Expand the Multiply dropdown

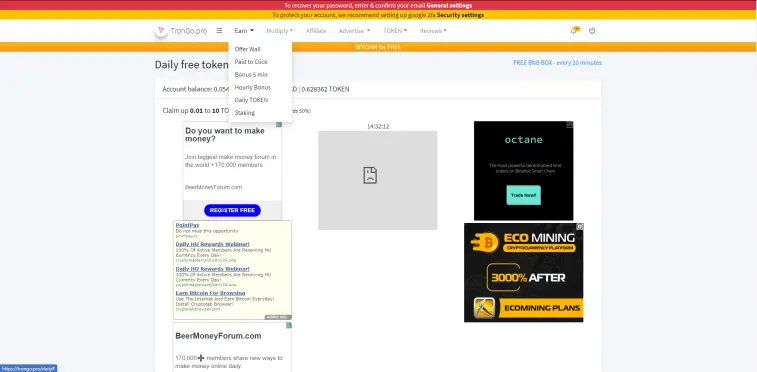point(280,31)
